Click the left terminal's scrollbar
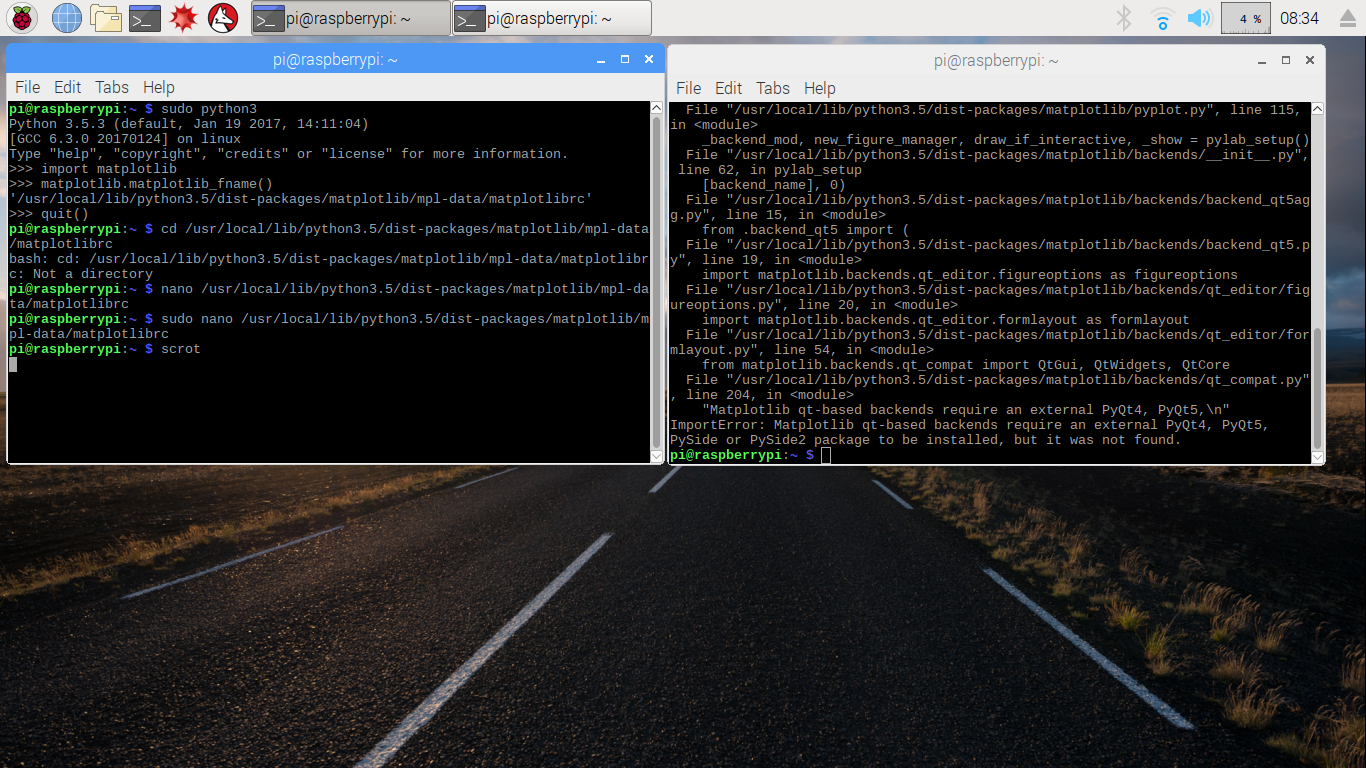 (x=656, y=280)
